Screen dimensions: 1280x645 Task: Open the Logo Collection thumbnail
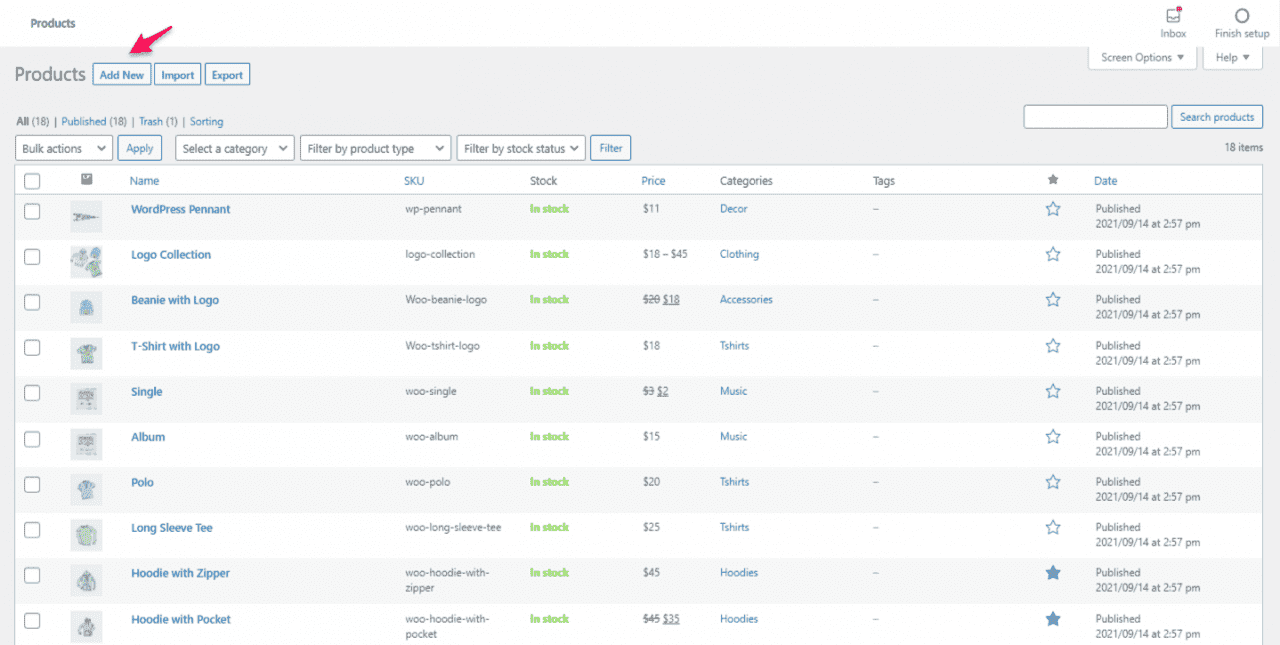tap(86, 262)
